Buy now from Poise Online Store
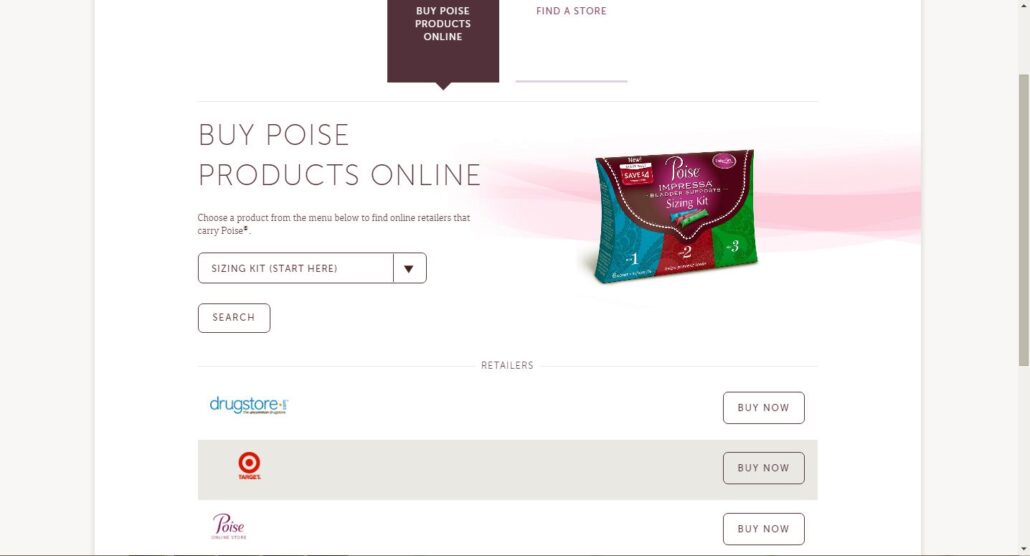The image size is (1030, 556). point(763,528)
